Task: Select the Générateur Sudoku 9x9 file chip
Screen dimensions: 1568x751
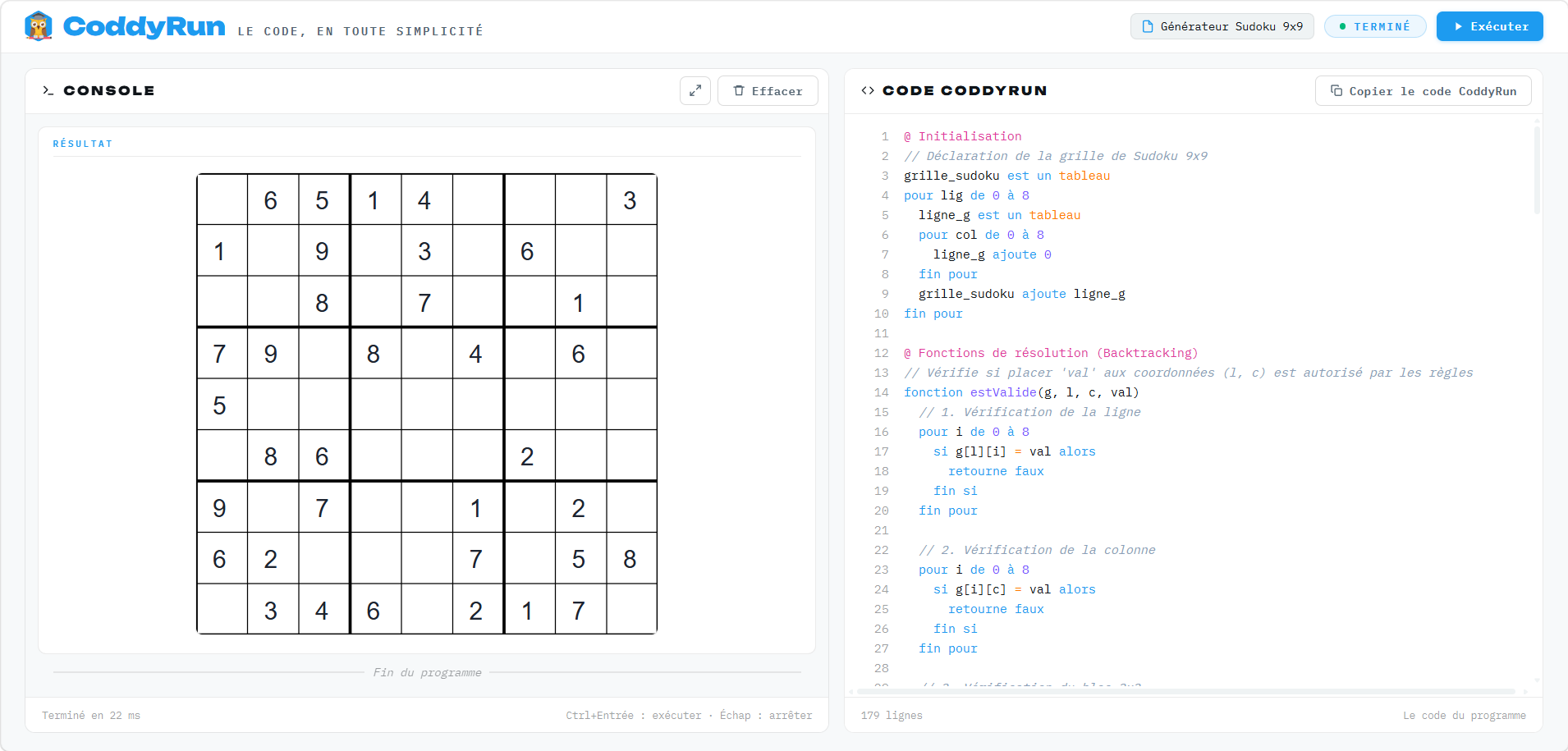Action: [x=1222, y=26]
